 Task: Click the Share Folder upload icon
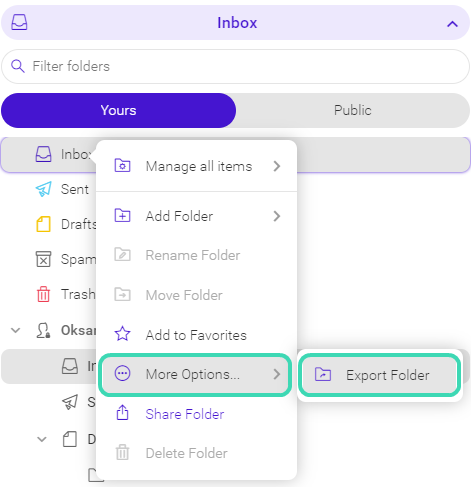coord(122,413)
